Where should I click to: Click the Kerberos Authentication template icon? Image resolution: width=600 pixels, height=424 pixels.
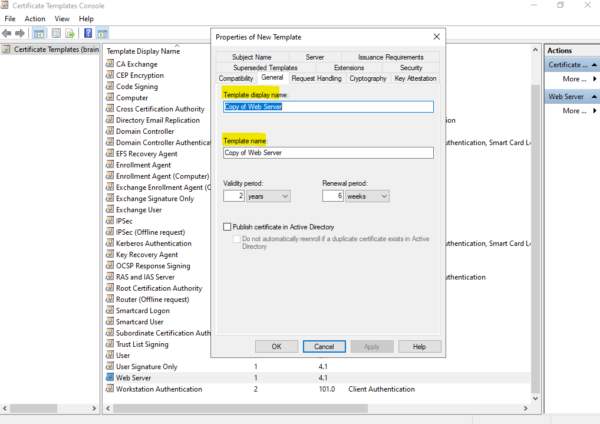(110, 243)
